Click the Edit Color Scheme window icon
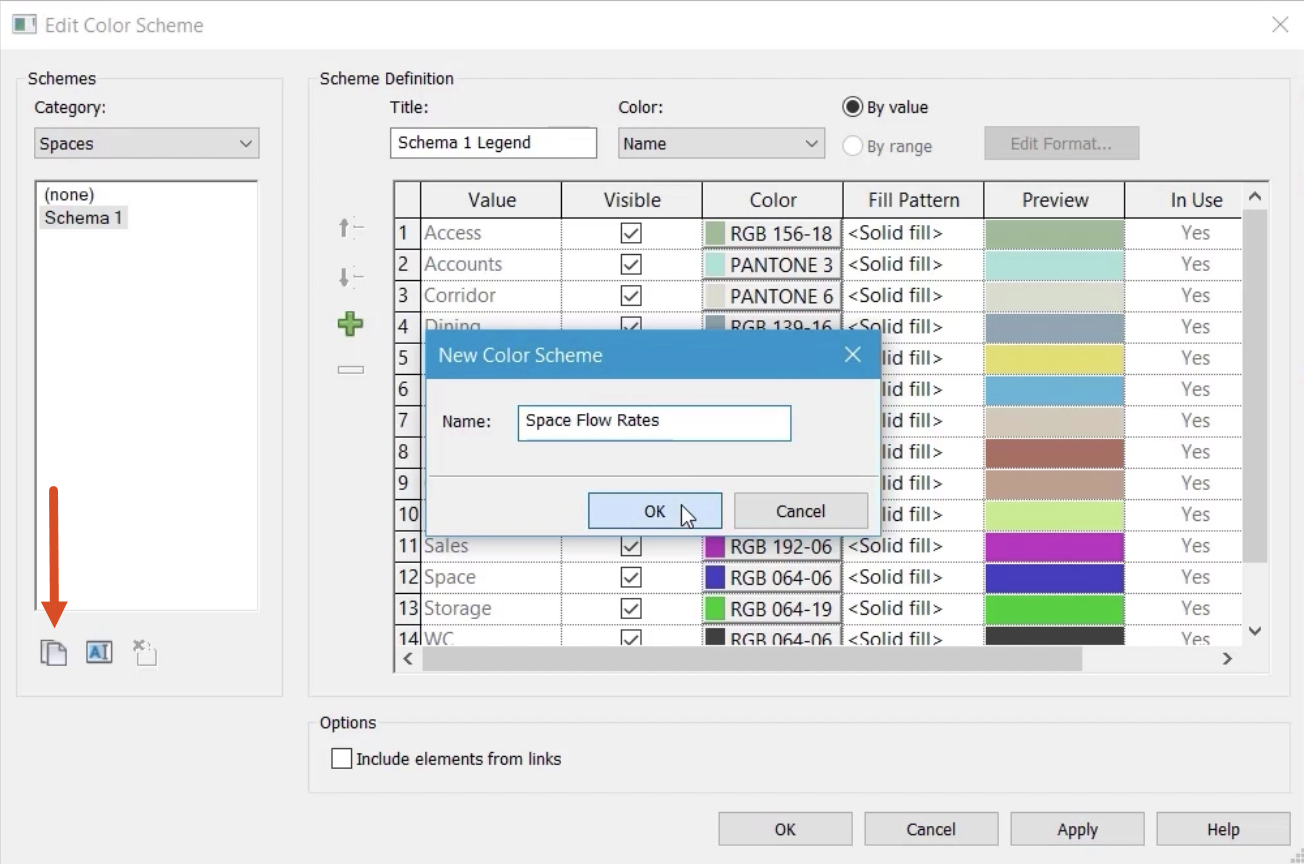The height and width of the screenshot is (864, 1304). click(x=24, y=24)
